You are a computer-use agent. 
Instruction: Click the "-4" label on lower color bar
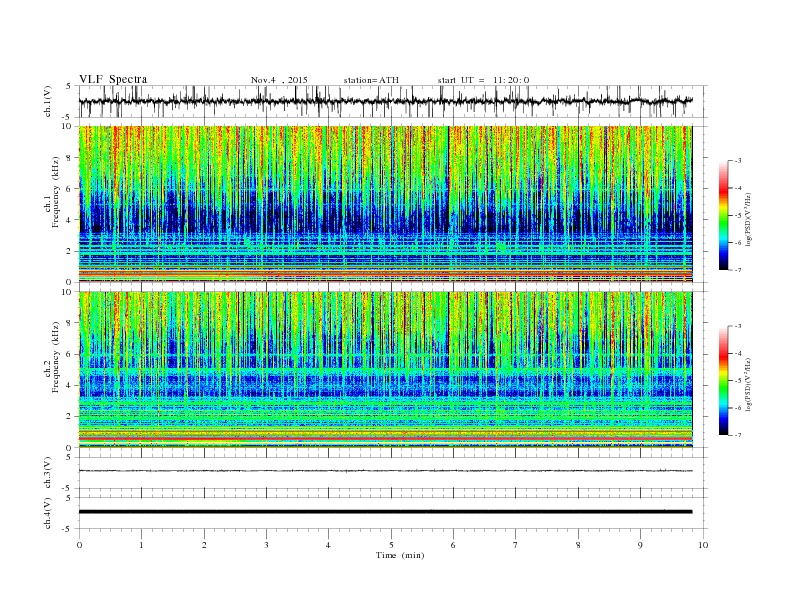(737, 353)
